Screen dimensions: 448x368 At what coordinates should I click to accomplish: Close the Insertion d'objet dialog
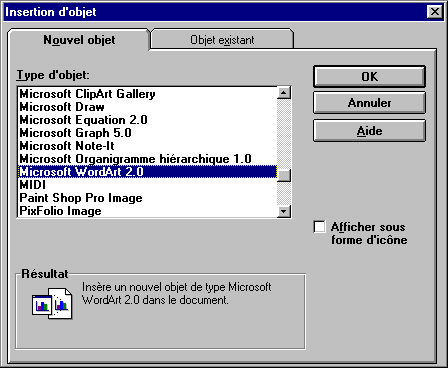pos(435,12)
